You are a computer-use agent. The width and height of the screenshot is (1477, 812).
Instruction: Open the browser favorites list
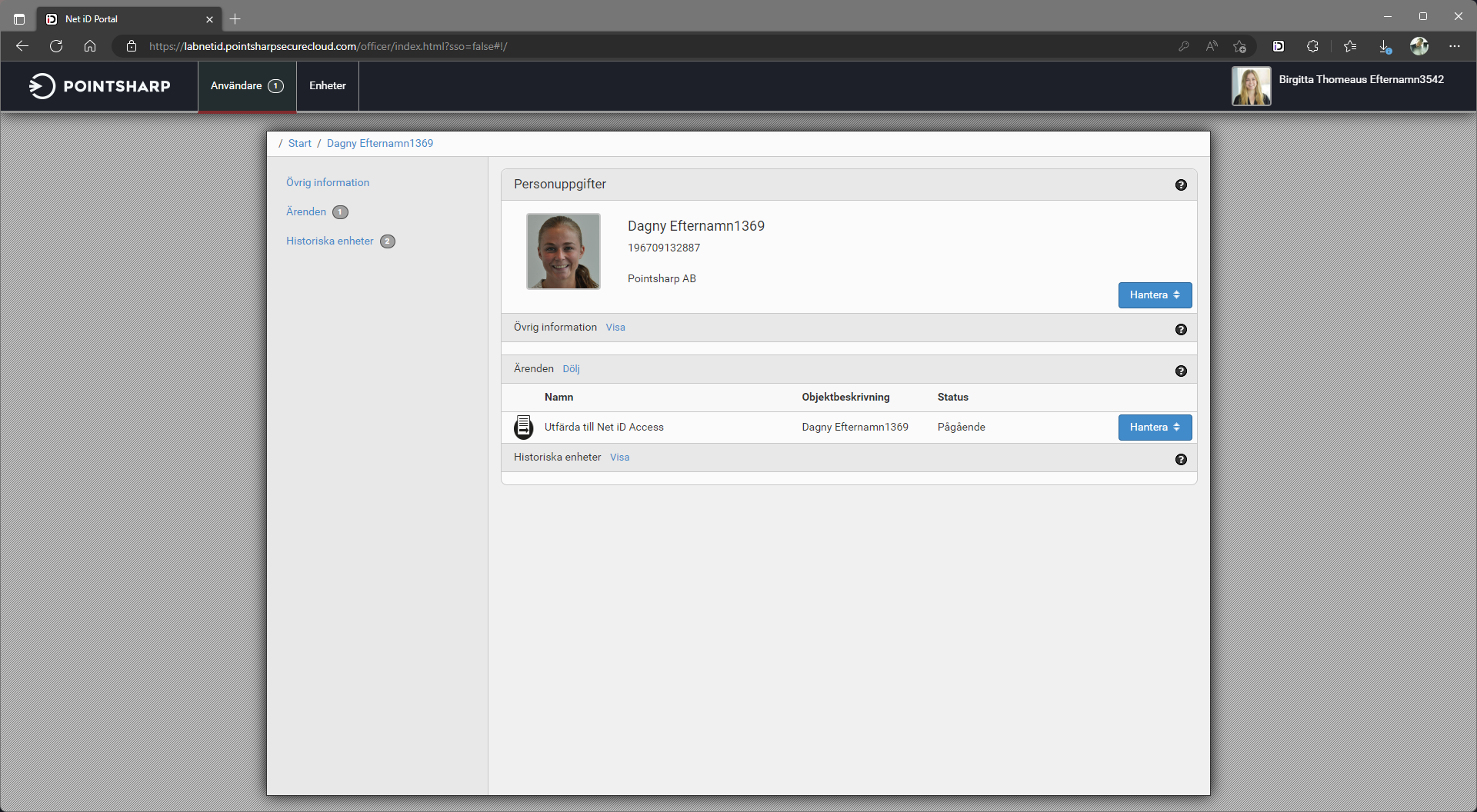[1349, 46]
